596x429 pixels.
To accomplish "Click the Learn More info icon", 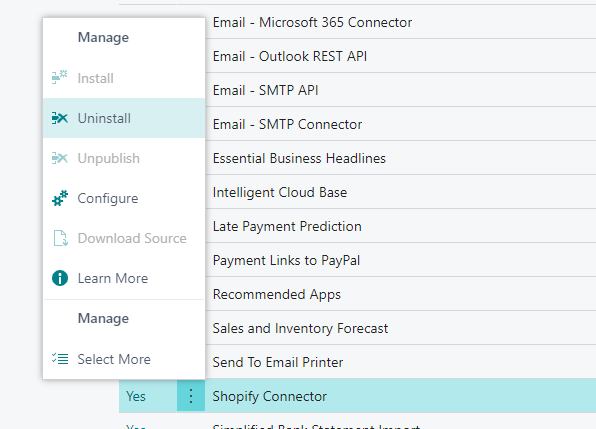I will [x=60, y=278].
